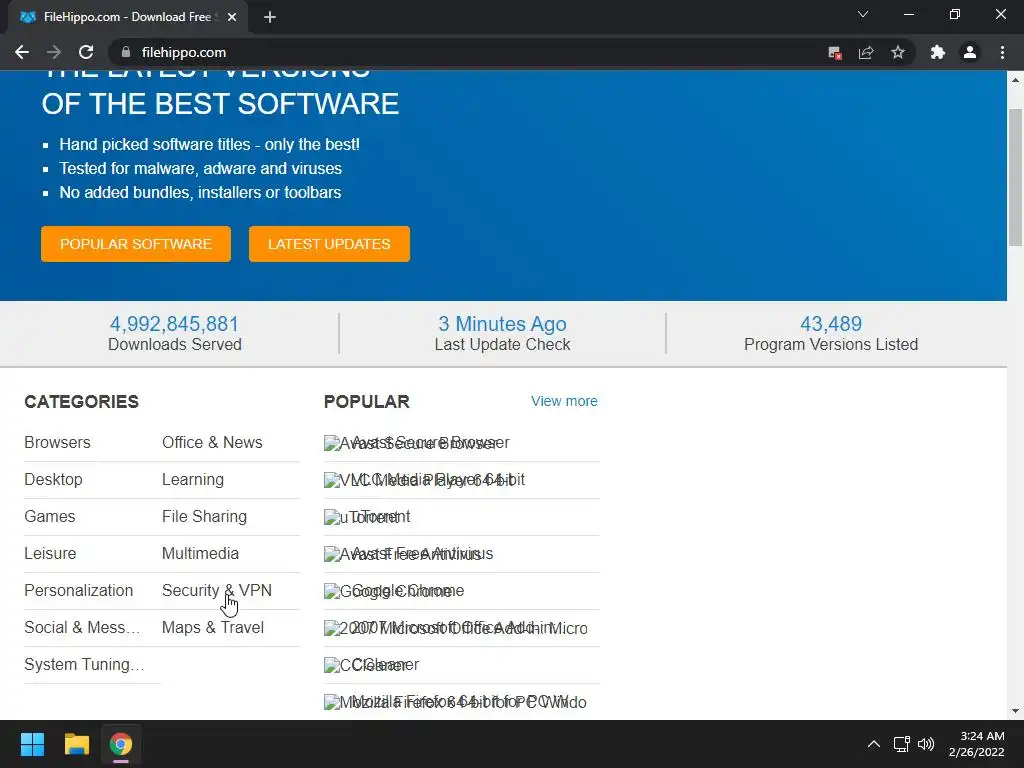Image resolution: width=1024 pixels, height=768 pixels.
Task: Open the Office & News category
Action: pyautogui.click(x=212, y=442)
